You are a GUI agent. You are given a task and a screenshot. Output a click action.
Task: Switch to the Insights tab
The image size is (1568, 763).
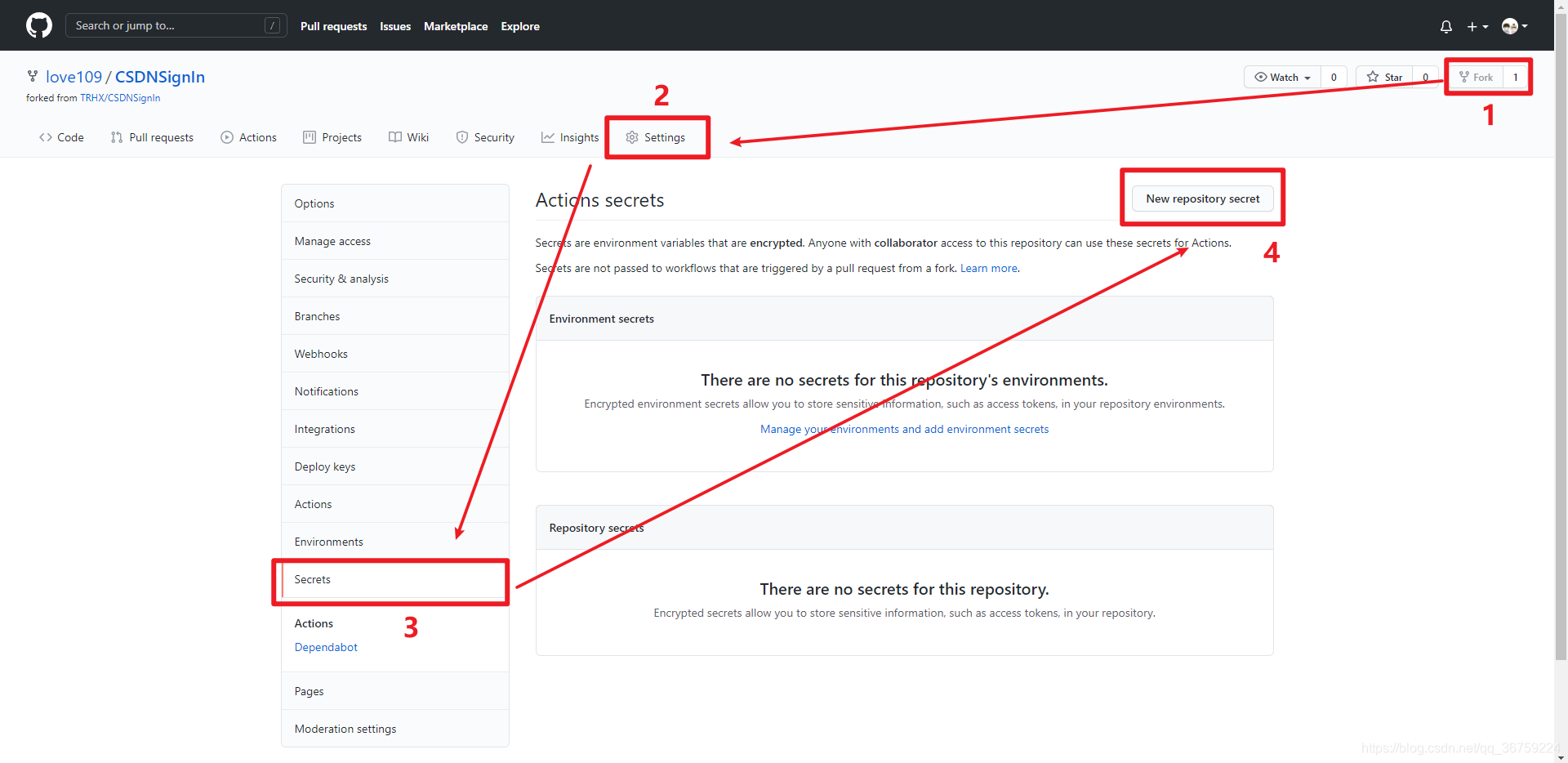pyautogui.click(x=570, y=137)
